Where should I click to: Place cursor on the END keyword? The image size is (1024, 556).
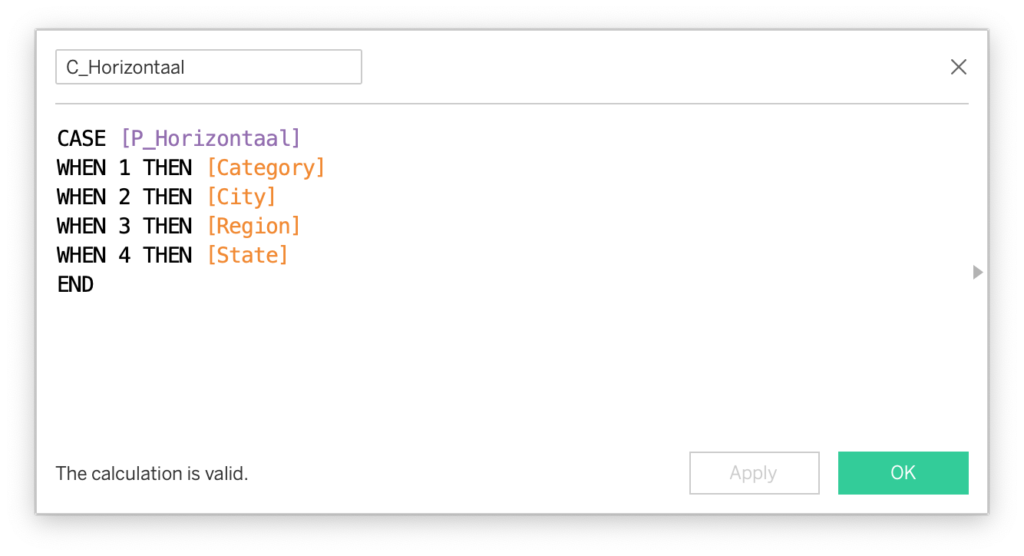(75, 284)
